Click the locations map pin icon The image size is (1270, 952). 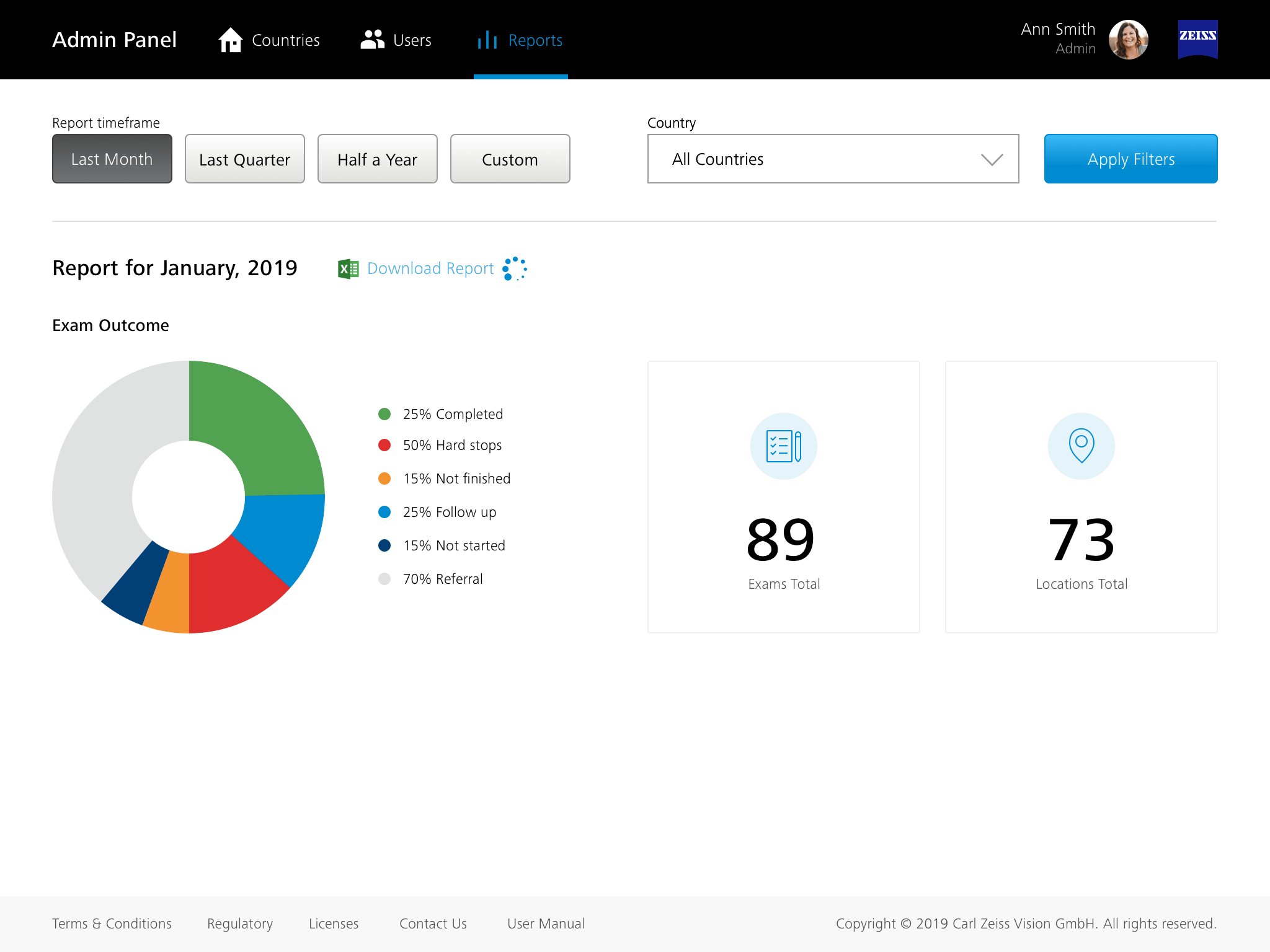[1081, 446]
